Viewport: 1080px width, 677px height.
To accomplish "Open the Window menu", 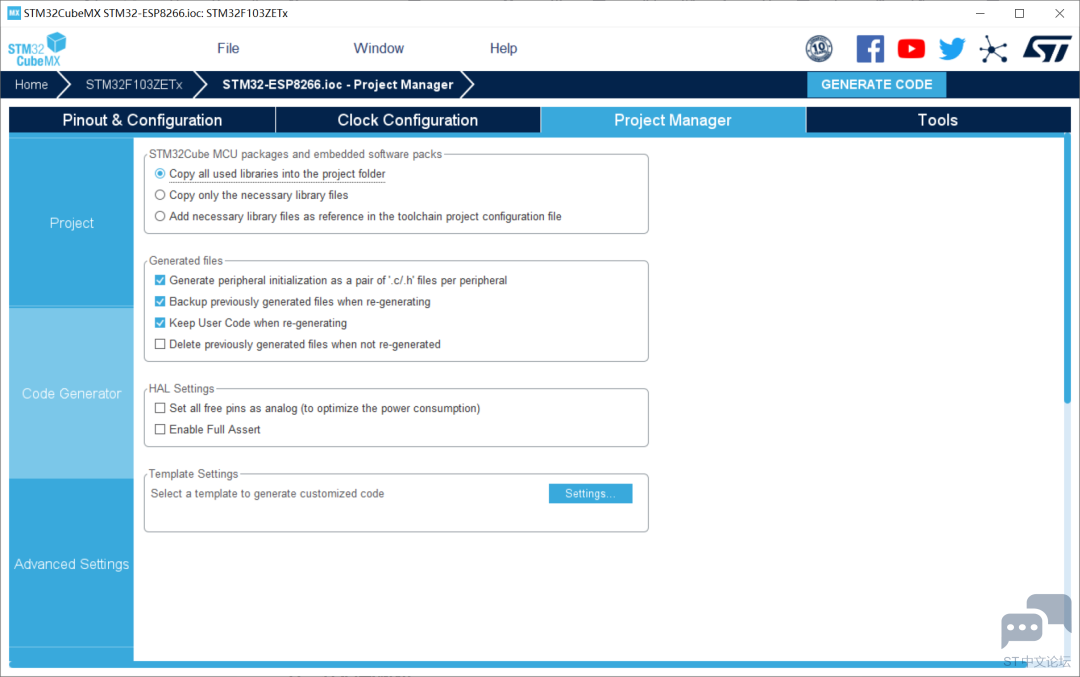I will (378, 48).
